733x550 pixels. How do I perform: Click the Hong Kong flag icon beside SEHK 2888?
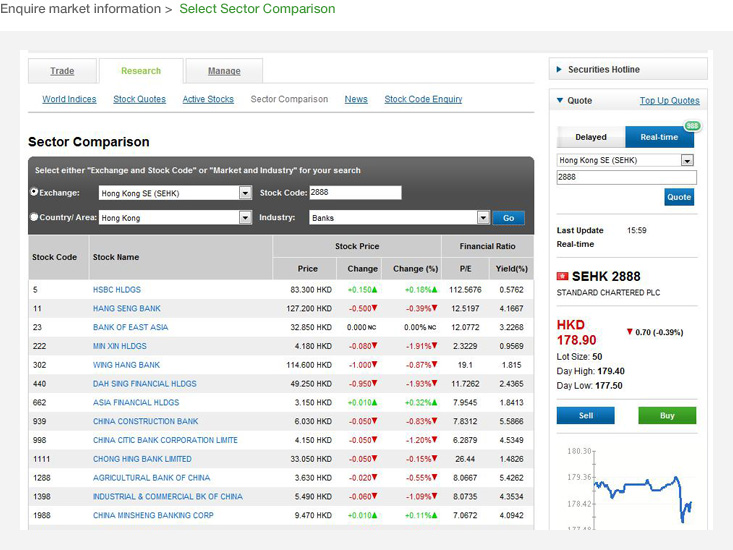pos(562,277)
